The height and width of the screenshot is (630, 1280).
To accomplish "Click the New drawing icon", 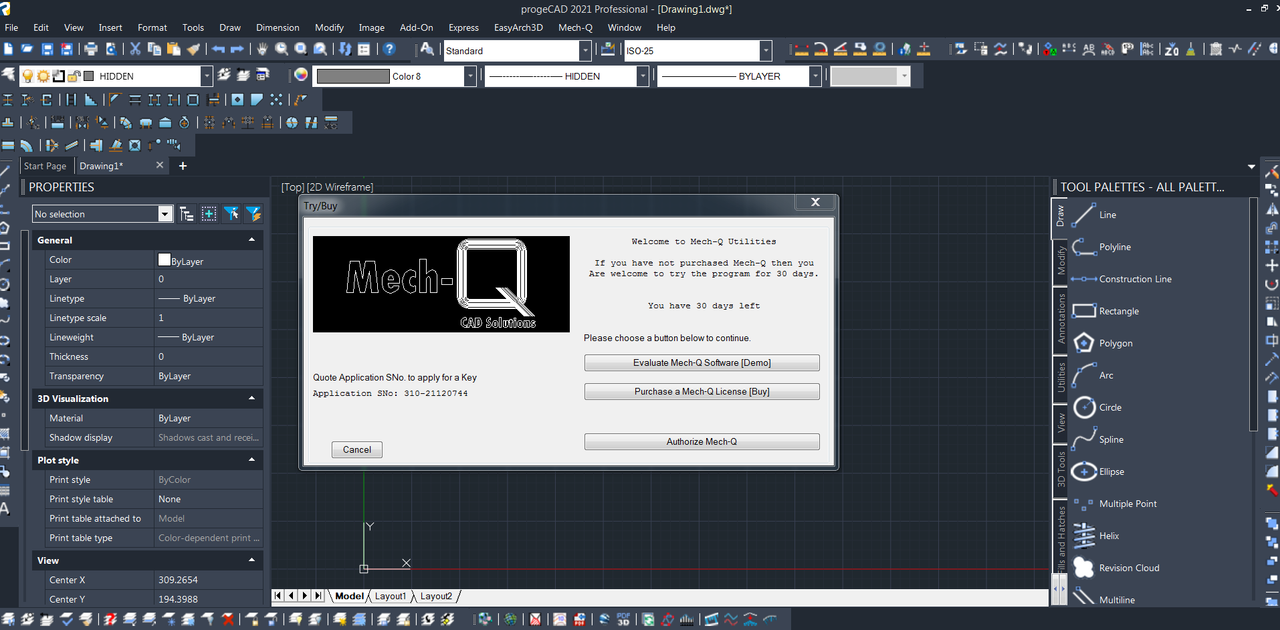I will (x=8, y=49).
